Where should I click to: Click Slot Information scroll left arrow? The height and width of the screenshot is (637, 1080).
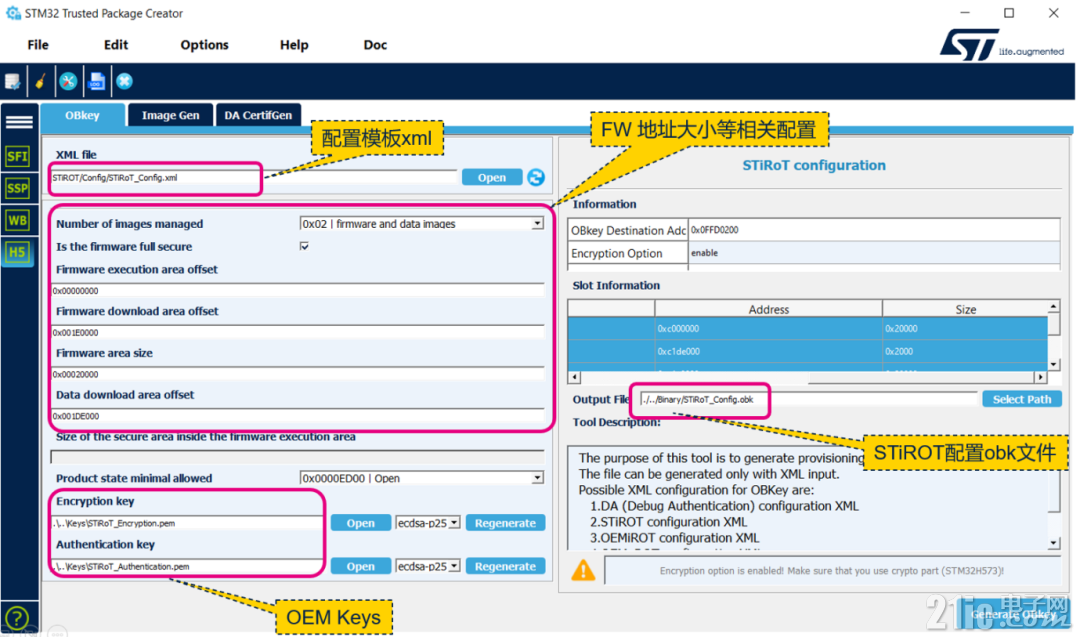click(x=574, y=377)
